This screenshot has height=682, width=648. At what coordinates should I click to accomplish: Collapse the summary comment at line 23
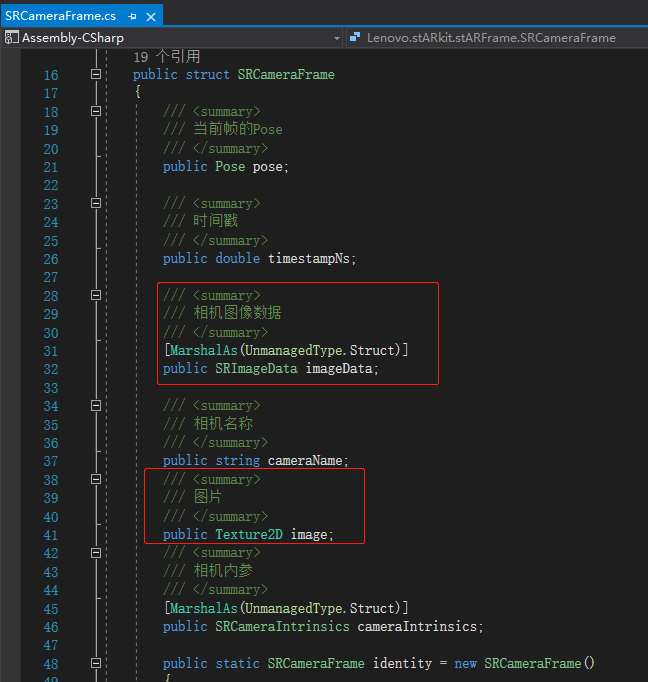pyautogui.click(x=96, y=203)
